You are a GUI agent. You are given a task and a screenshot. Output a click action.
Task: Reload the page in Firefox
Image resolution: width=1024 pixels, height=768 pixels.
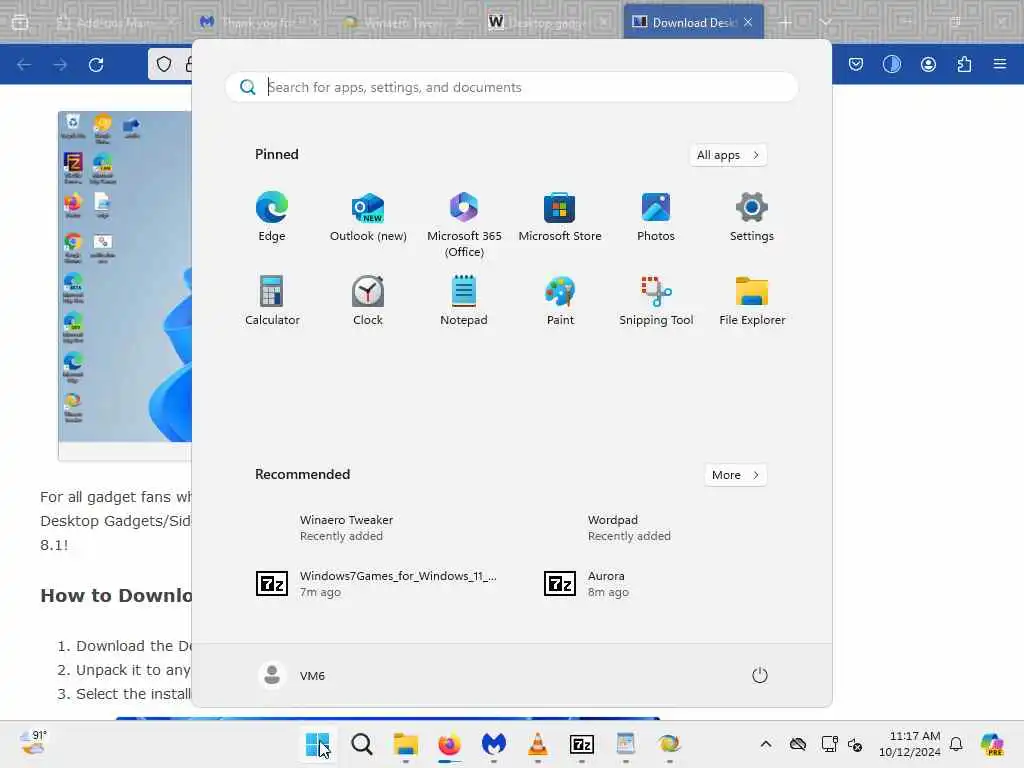(x=96, y=64)
